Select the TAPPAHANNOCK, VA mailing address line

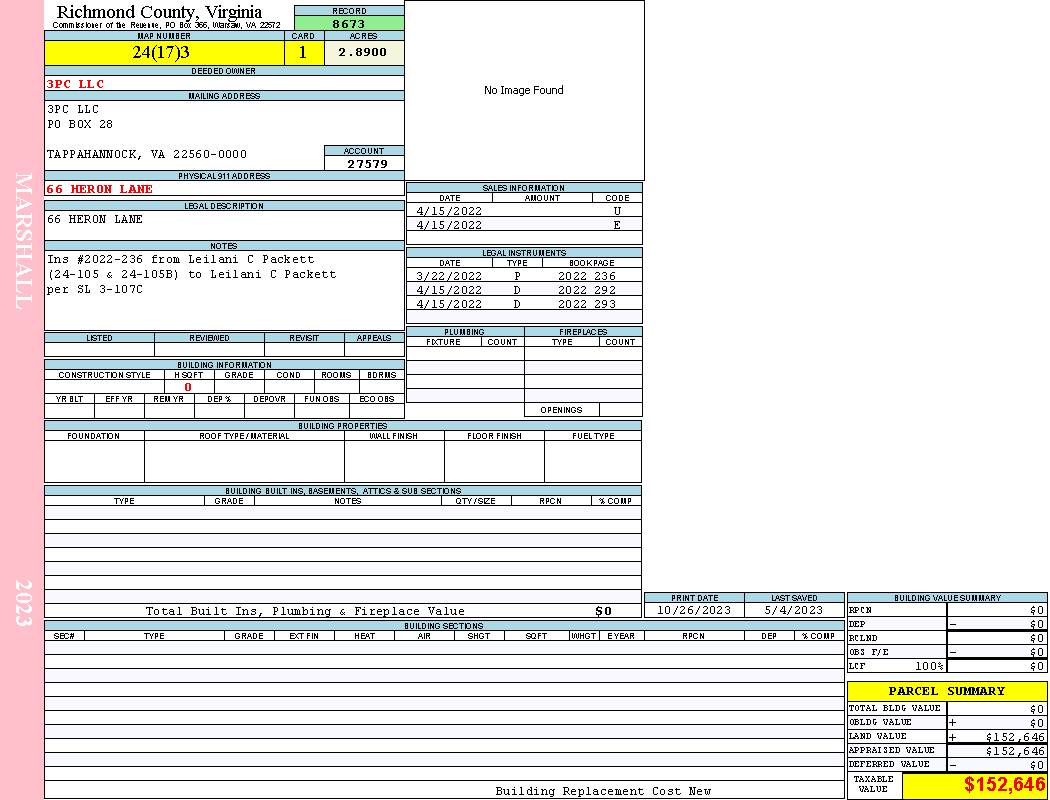(x=147, y=154)
